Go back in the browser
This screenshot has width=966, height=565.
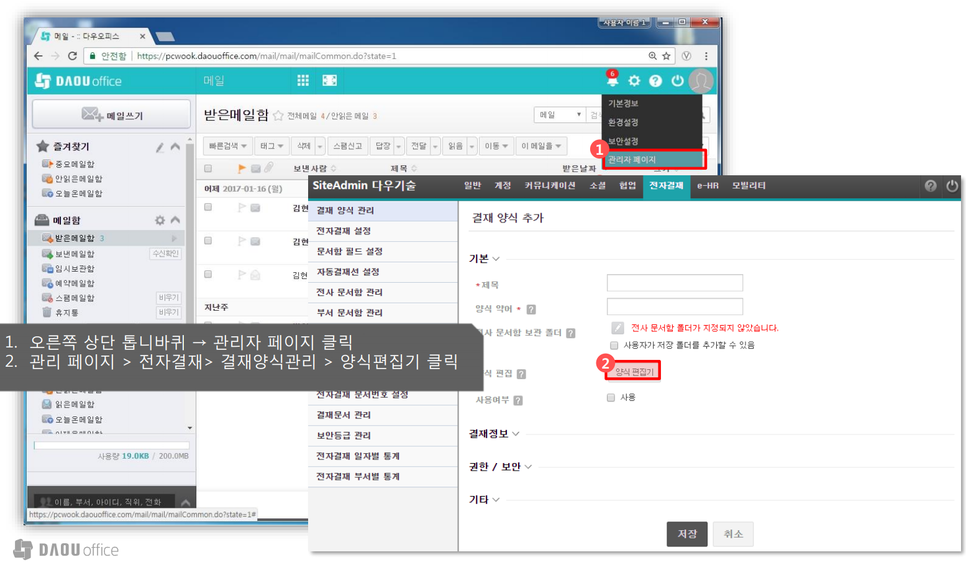point(38,56)
